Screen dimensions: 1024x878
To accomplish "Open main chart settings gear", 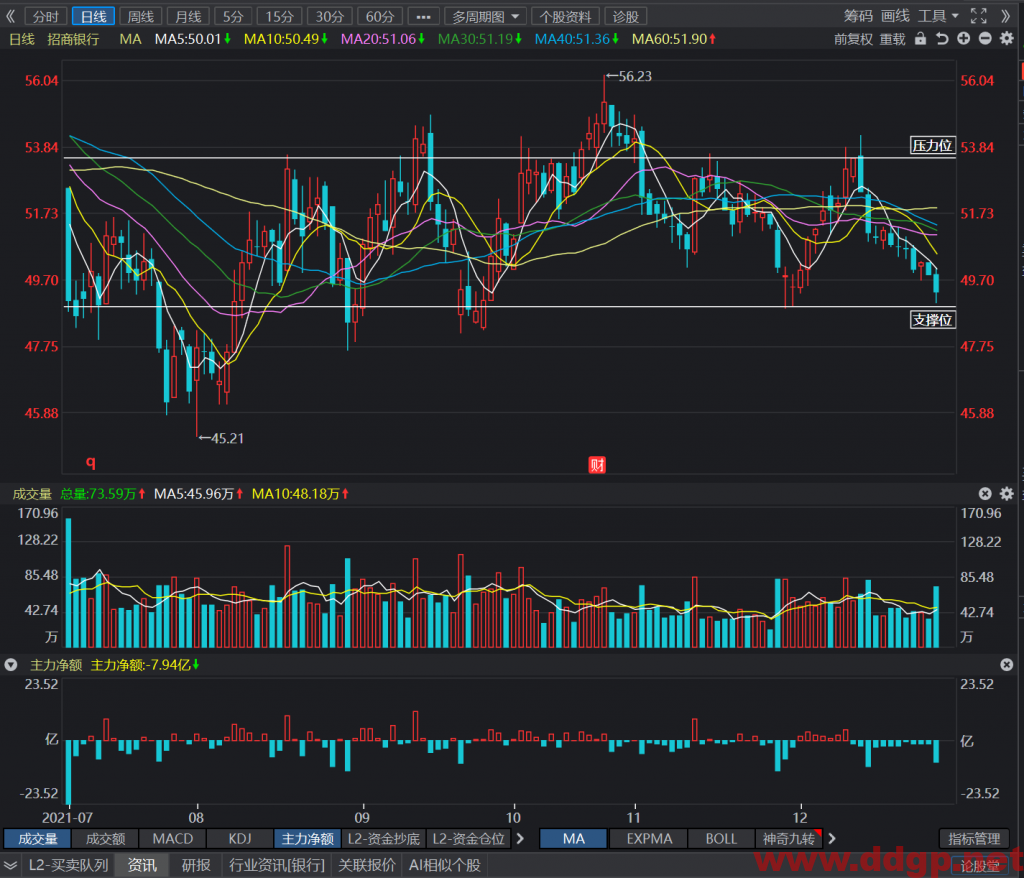I will [1007, 39].
